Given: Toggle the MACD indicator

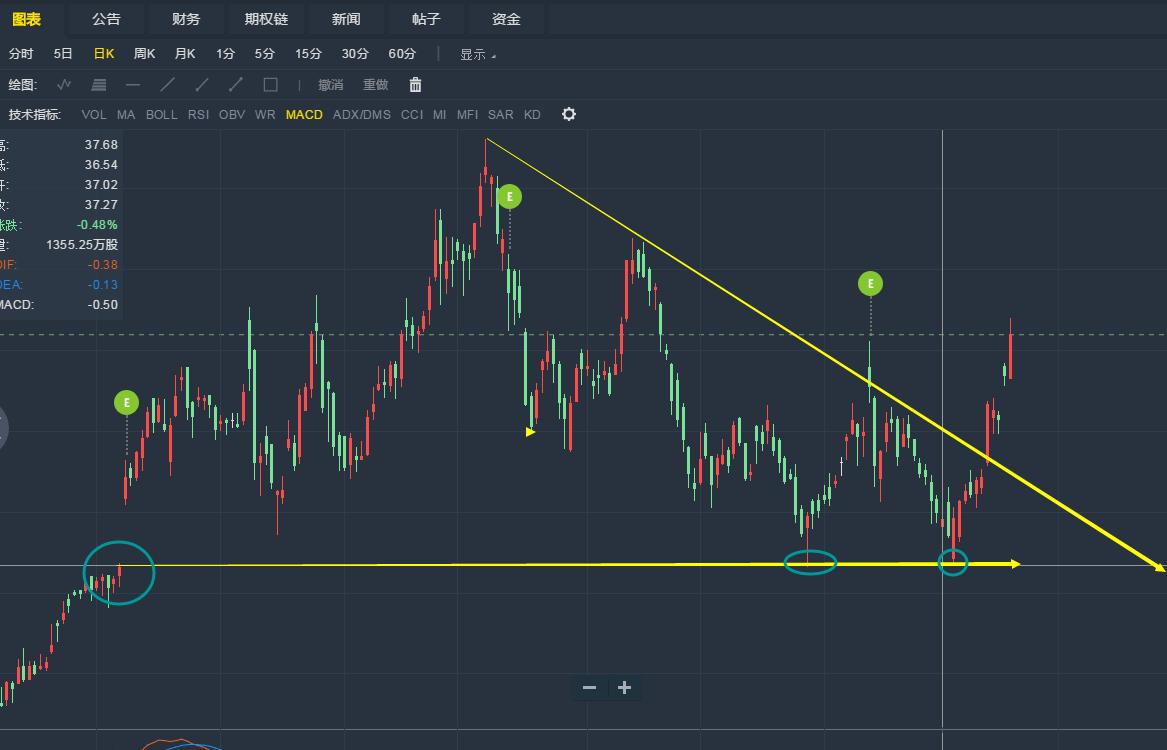Looking at the screenshot, I should 304,115.
